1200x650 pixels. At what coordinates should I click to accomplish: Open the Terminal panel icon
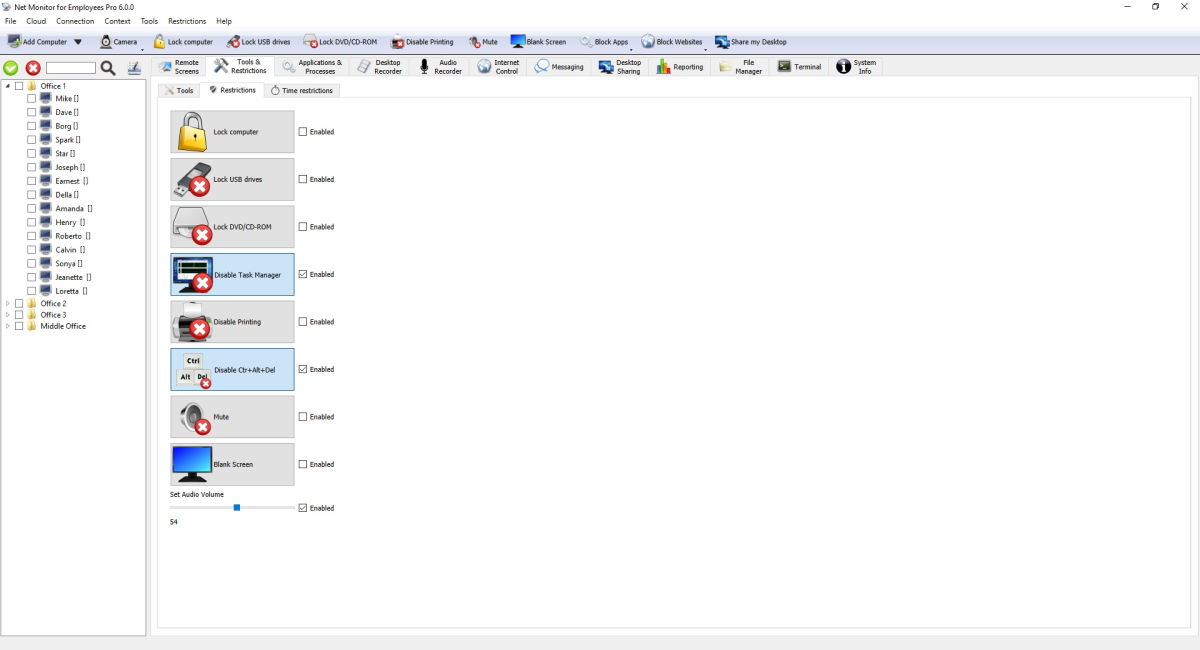(785, 67)
